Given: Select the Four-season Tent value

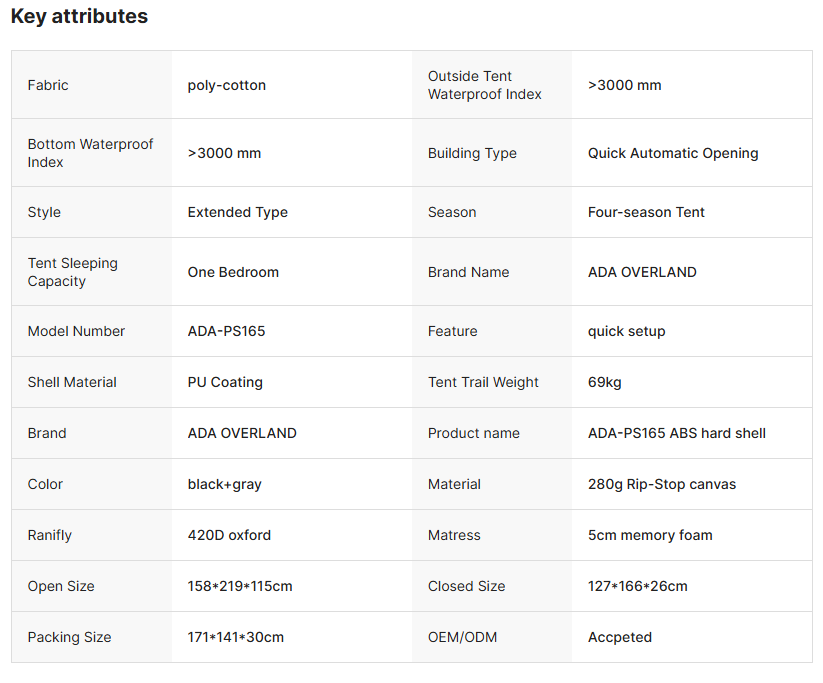Looking at the screenshot, I should pos(646,212).
